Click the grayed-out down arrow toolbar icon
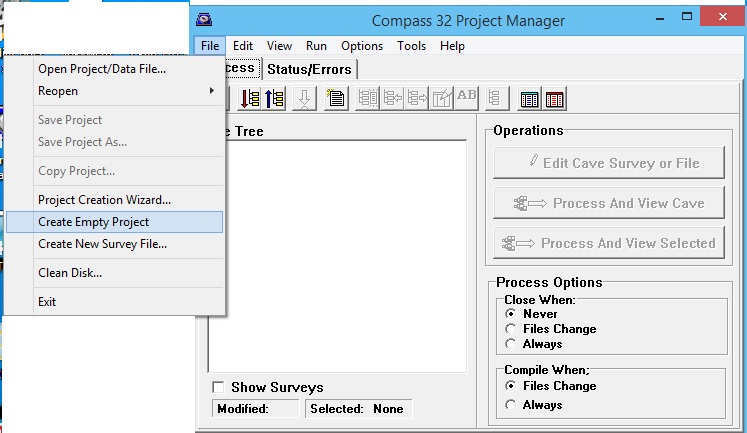 (305, 98)
